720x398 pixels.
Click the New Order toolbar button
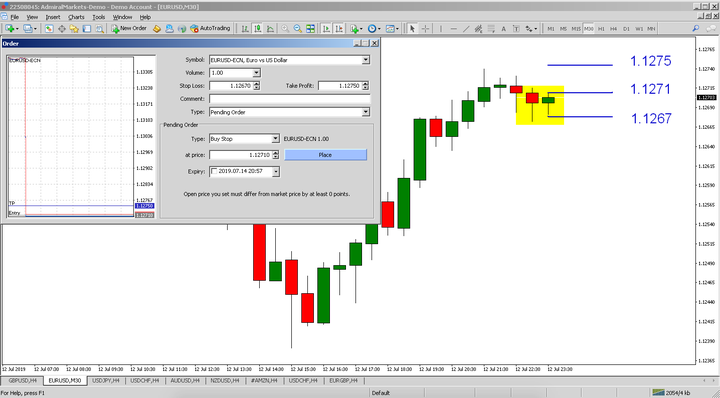pos(129,28)
